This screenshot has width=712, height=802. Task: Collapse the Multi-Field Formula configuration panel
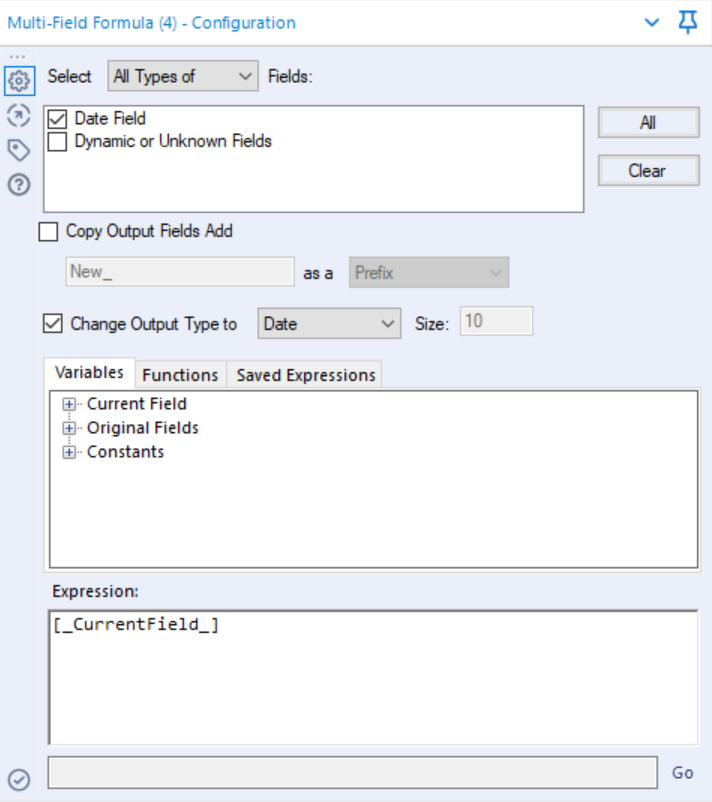tap(651, 19)
